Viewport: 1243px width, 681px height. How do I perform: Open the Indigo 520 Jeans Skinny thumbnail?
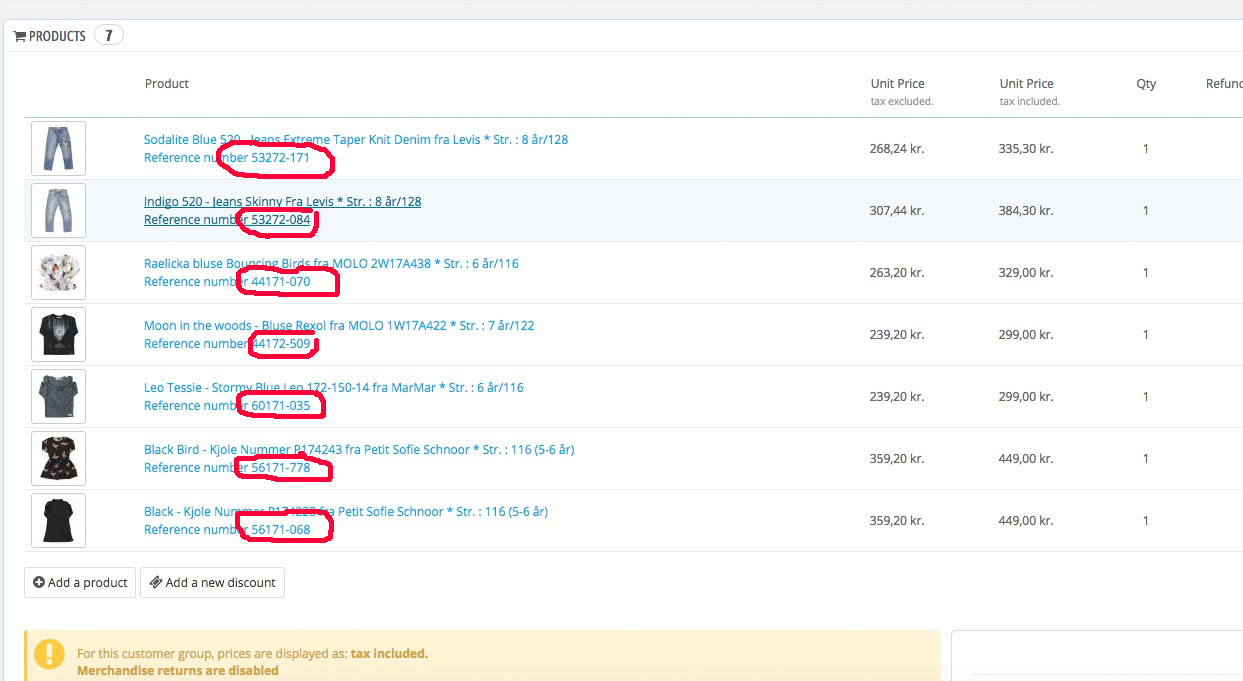(x=58, y=210)
